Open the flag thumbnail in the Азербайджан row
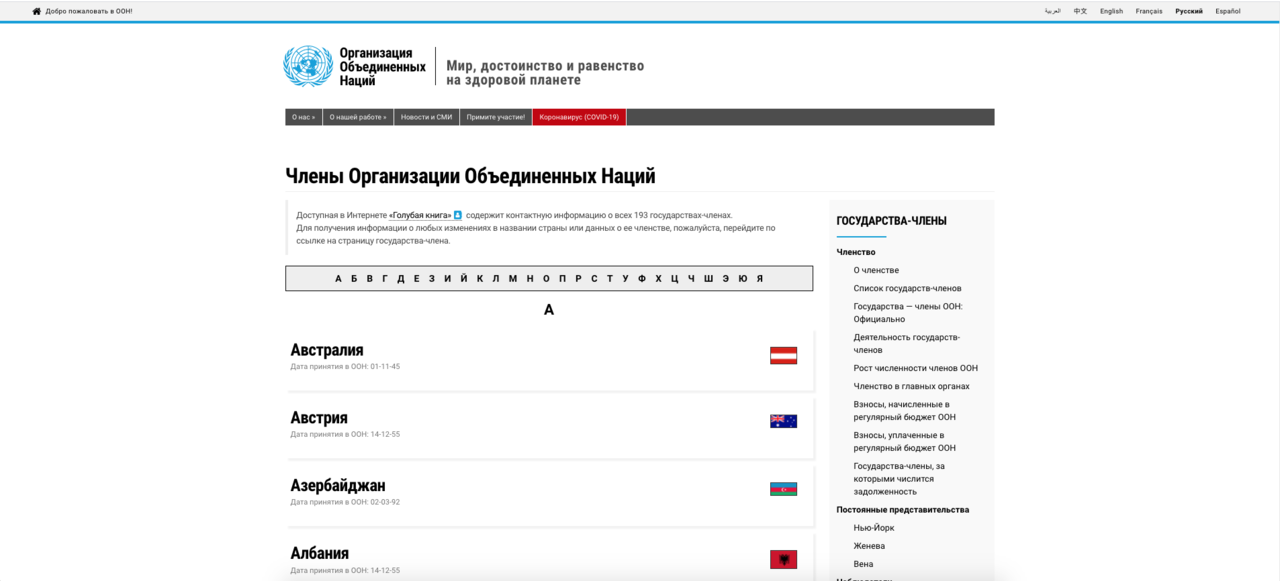 point(783,489)
